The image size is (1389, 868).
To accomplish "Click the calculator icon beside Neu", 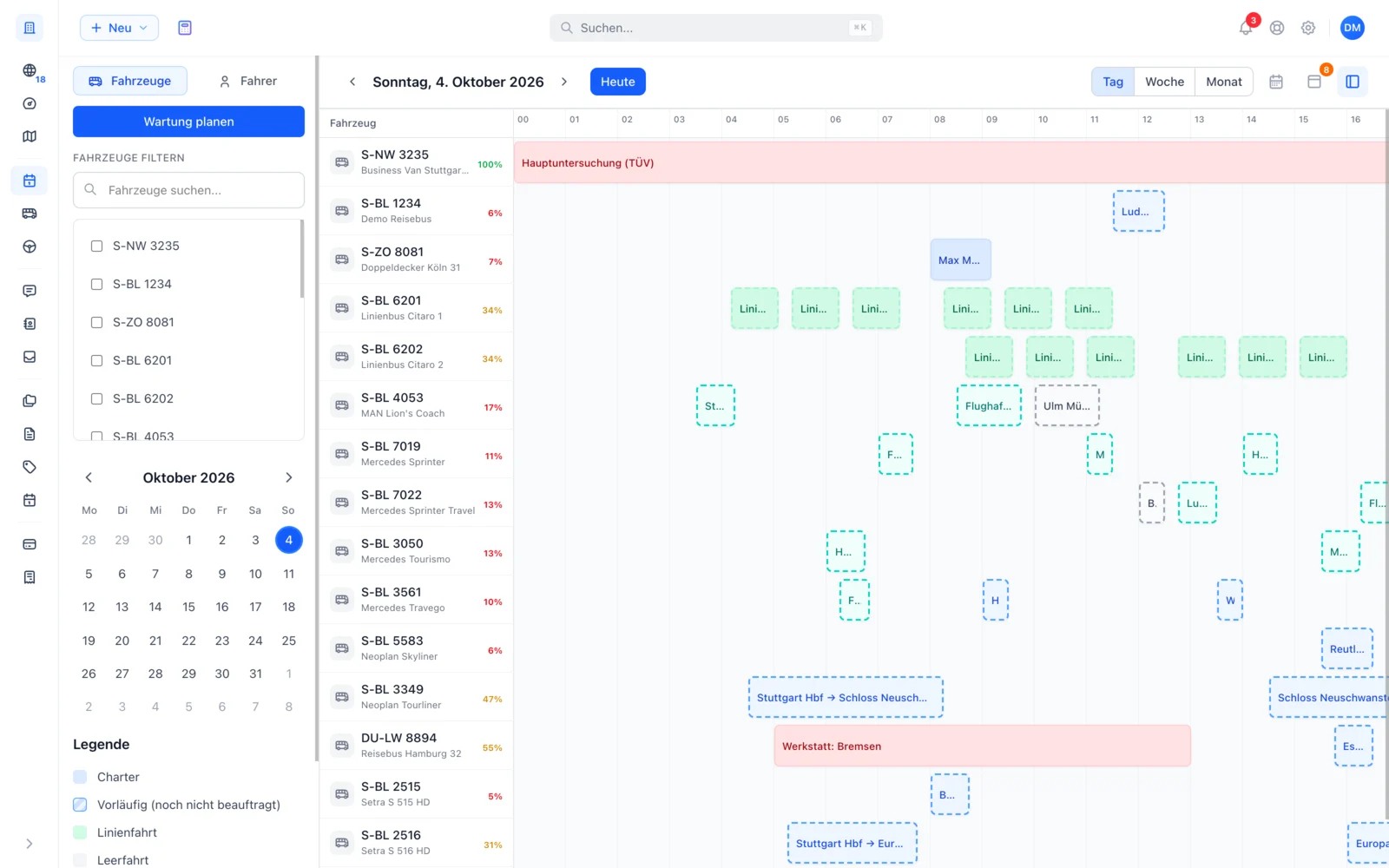I will [185, 28].
